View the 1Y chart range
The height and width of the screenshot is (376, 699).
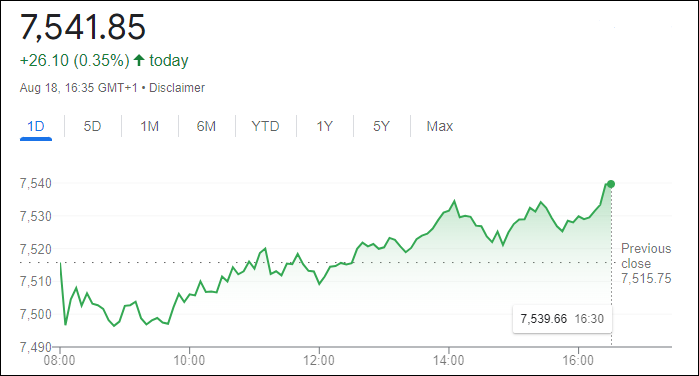pos(325,127)
